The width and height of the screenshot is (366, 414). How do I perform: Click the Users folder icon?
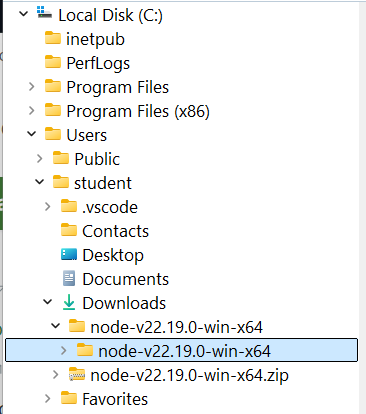click(53, 134)
